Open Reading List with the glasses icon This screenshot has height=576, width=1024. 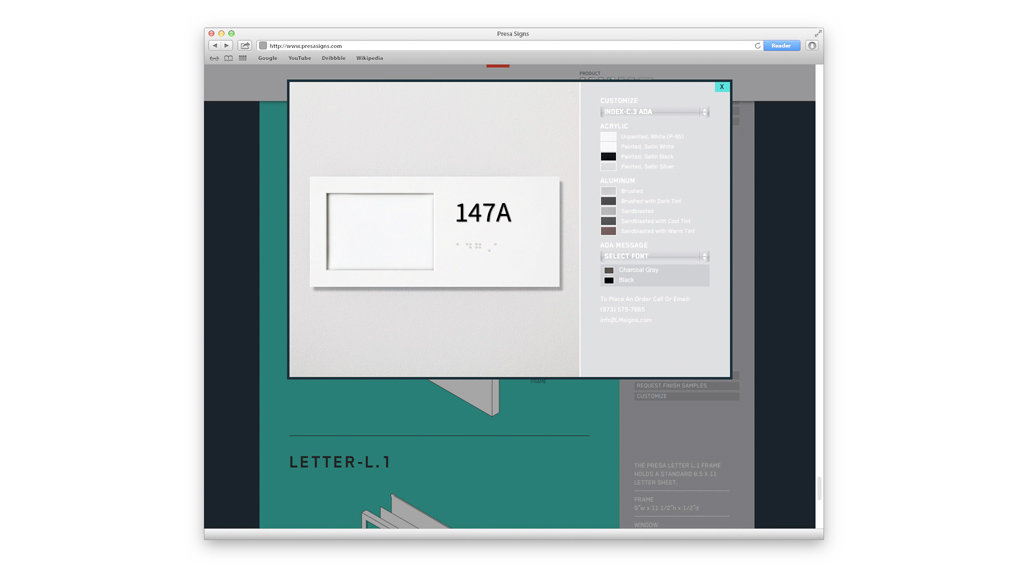coord(213,57)
